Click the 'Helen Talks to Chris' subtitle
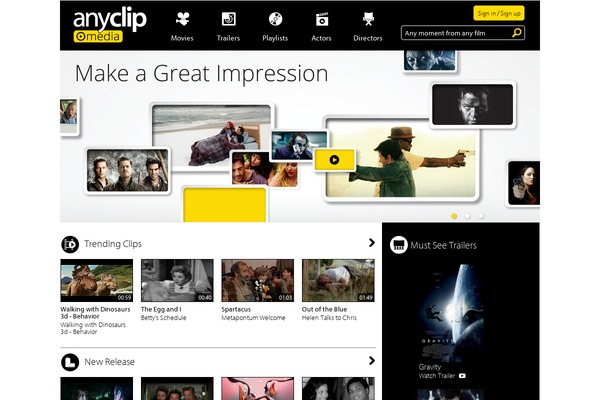This screenshot has height=400, width=600. (329, 318)
